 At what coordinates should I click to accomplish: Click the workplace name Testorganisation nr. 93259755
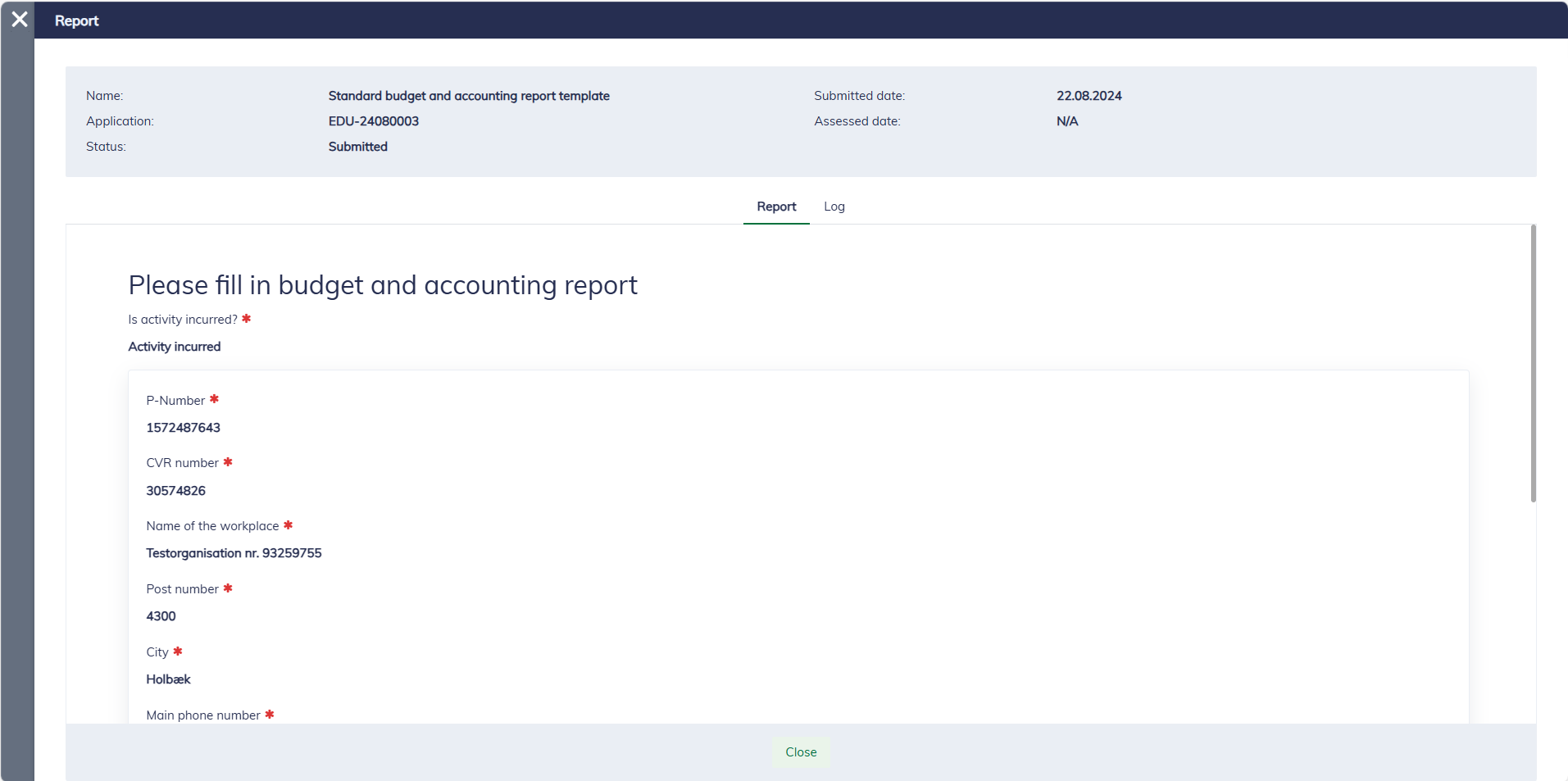[234, 553]
